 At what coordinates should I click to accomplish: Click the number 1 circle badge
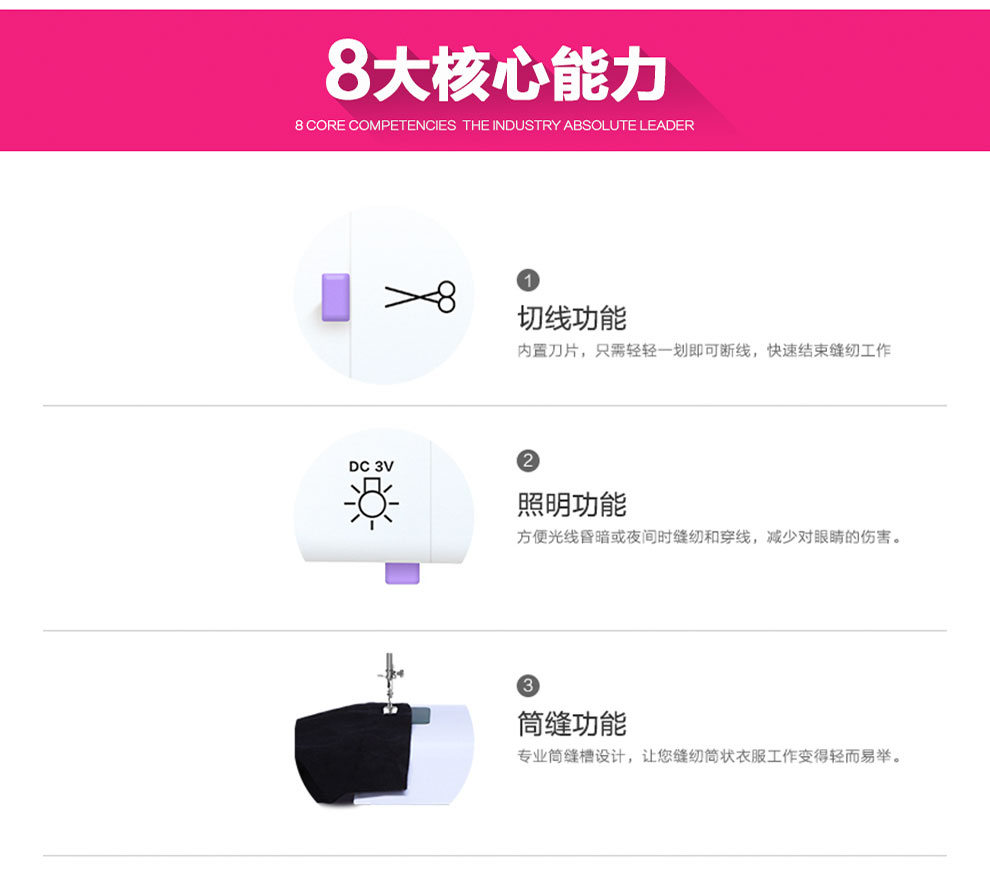pos(528,280)
